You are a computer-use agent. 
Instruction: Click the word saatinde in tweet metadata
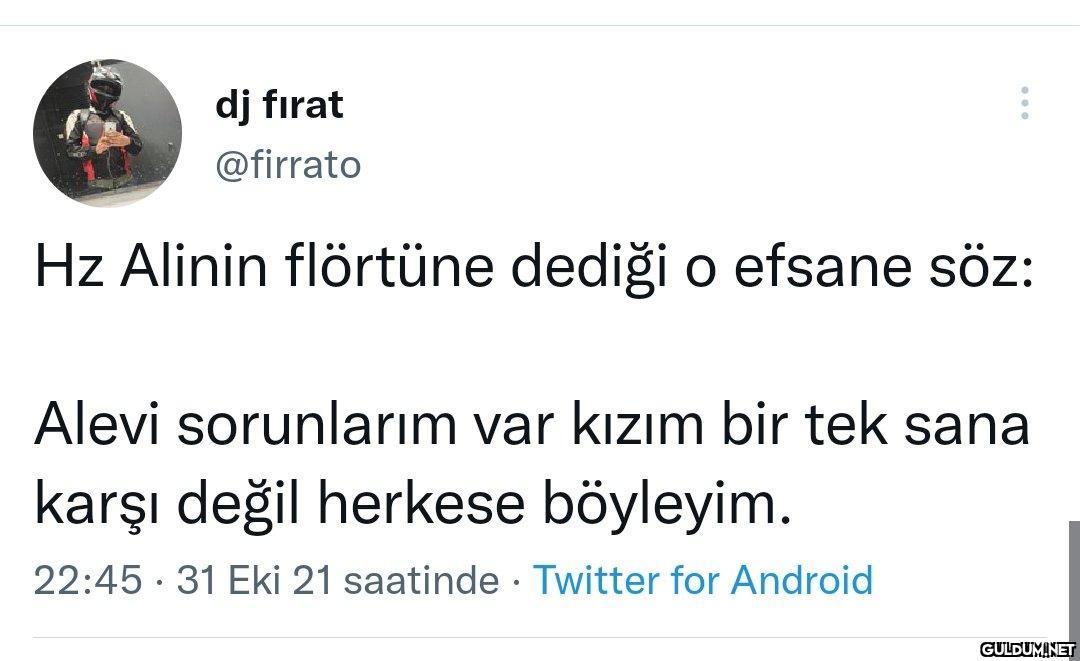pyautogui.click(x=421, y=580)
